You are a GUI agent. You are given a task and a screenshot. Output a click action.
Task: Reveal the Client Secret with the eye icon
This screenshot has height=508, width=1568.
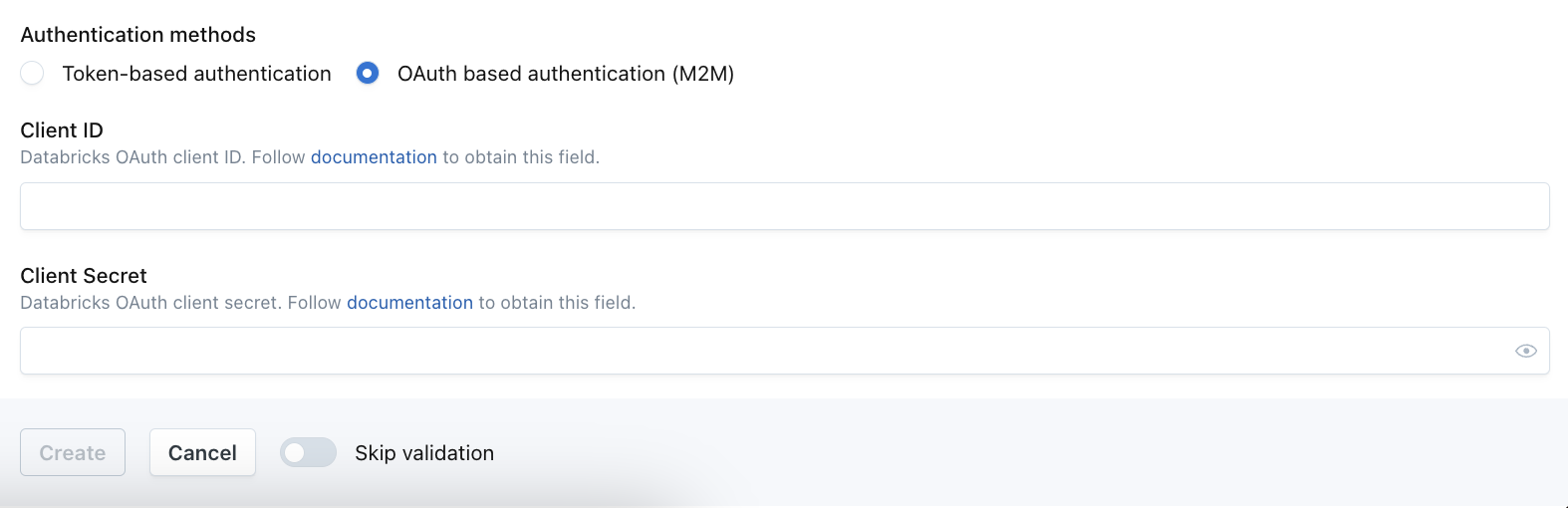[1525, 351]
